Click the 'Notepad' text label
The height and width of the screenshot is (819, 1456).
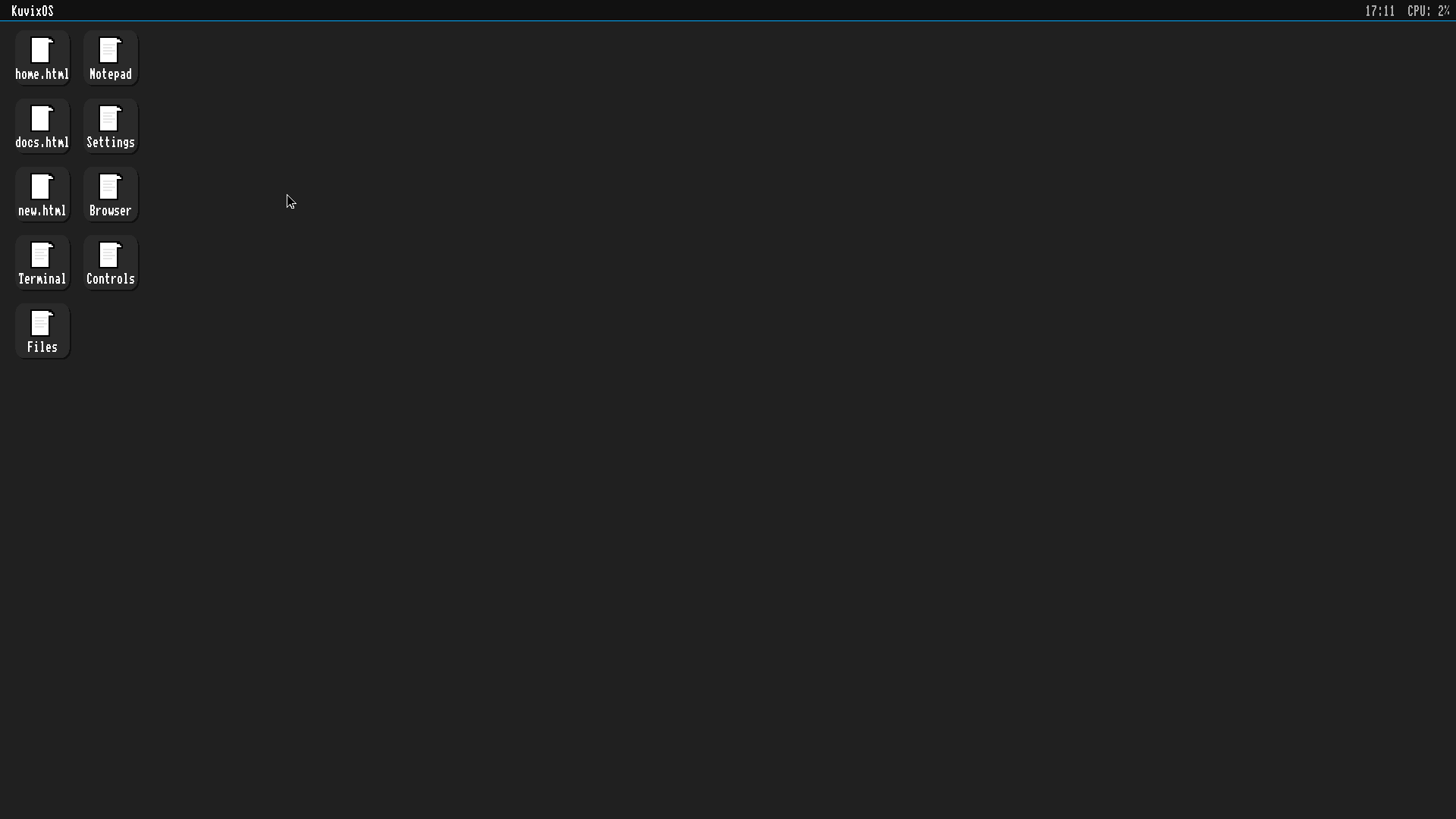111,74
